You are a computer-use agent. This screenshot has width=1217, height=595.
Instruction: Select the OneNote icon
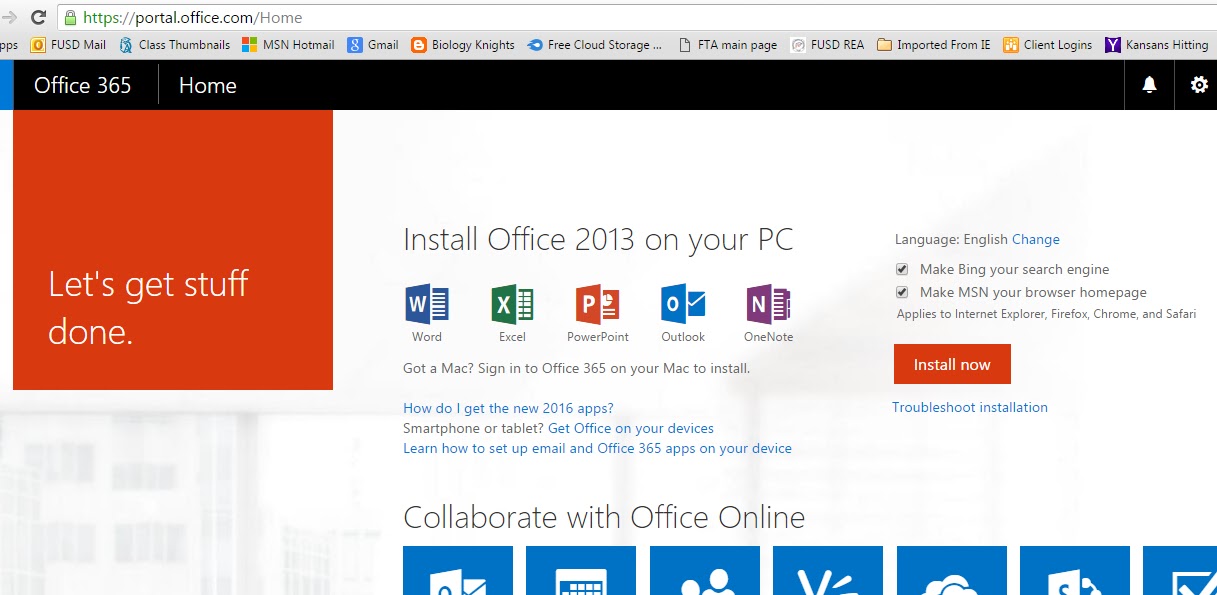click(x=766, y=305)
